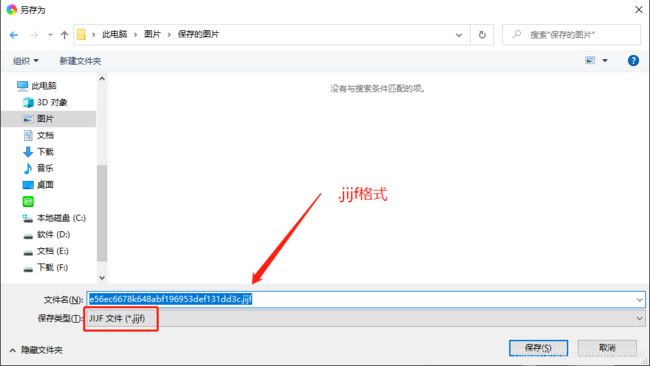The width and height of the screenshot is (650, 366).
Task: Collapse folders with 隐藏文件夹
Action: (36, 350)
